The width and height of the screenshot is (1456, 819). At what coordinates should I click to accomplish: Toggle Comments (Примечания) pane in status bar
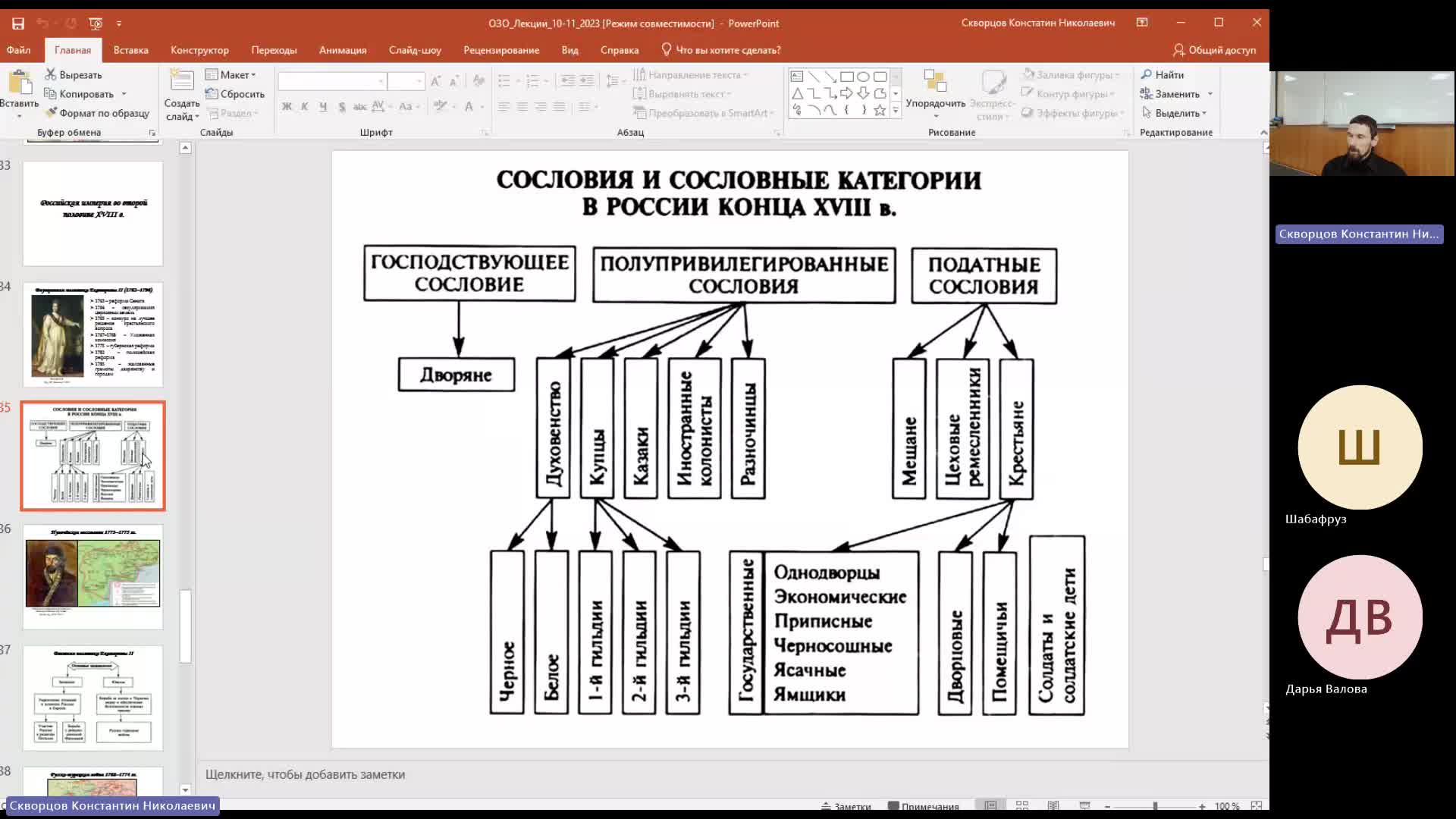coord(924,806)
